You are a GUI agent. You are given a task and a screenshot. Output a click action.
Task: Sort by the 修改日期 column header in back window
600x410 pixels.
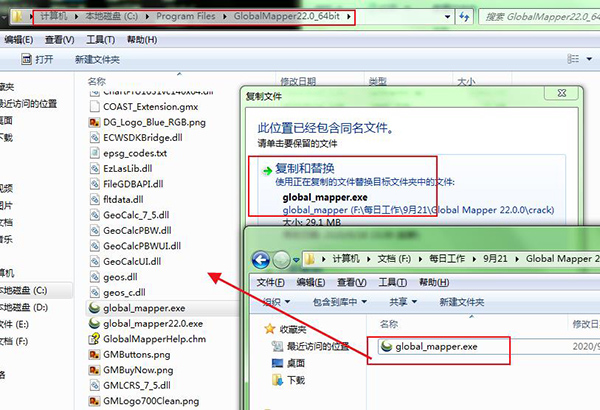pos(298,81)
